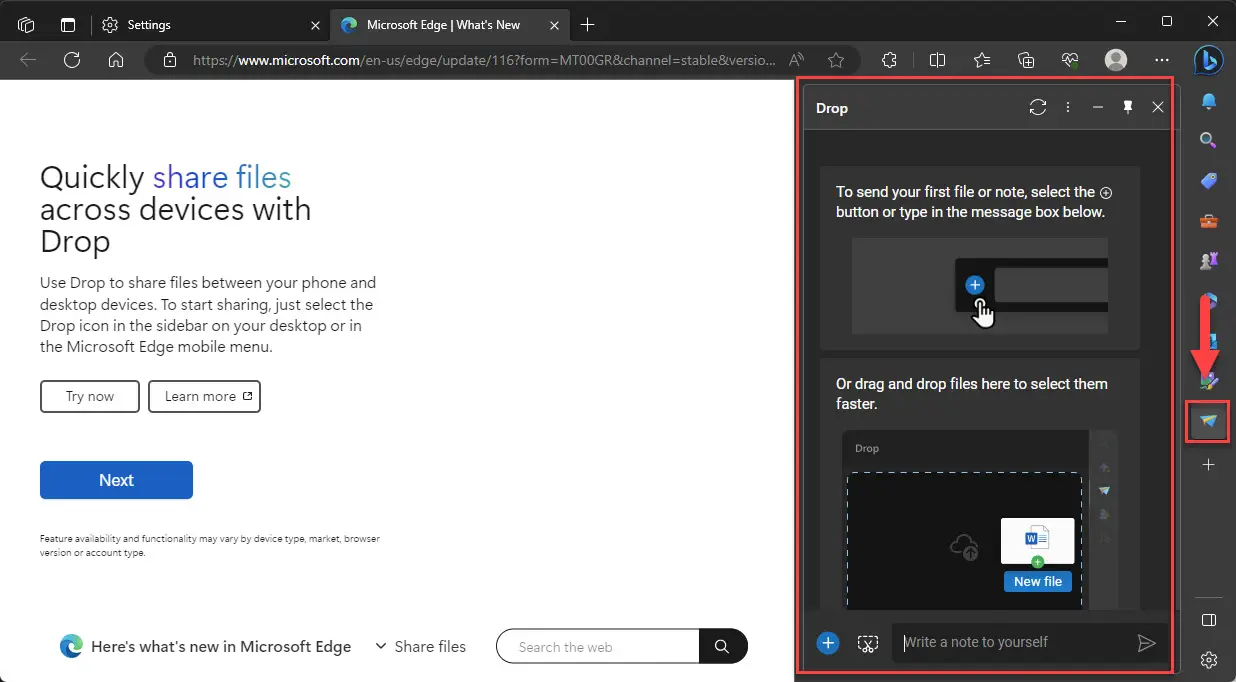This screenshot has height=682, width=1236.
Task: Expand the Share files dropdown
Action: [420, 647]
